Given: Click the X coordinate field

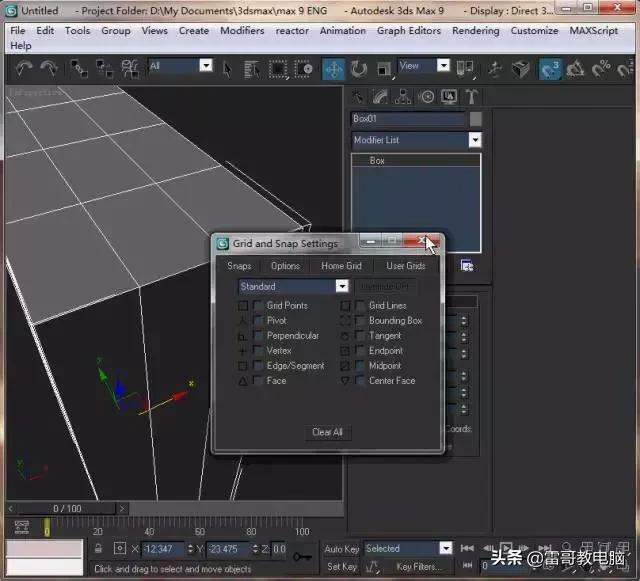Looking at the screenshot, I should [162, 549].
